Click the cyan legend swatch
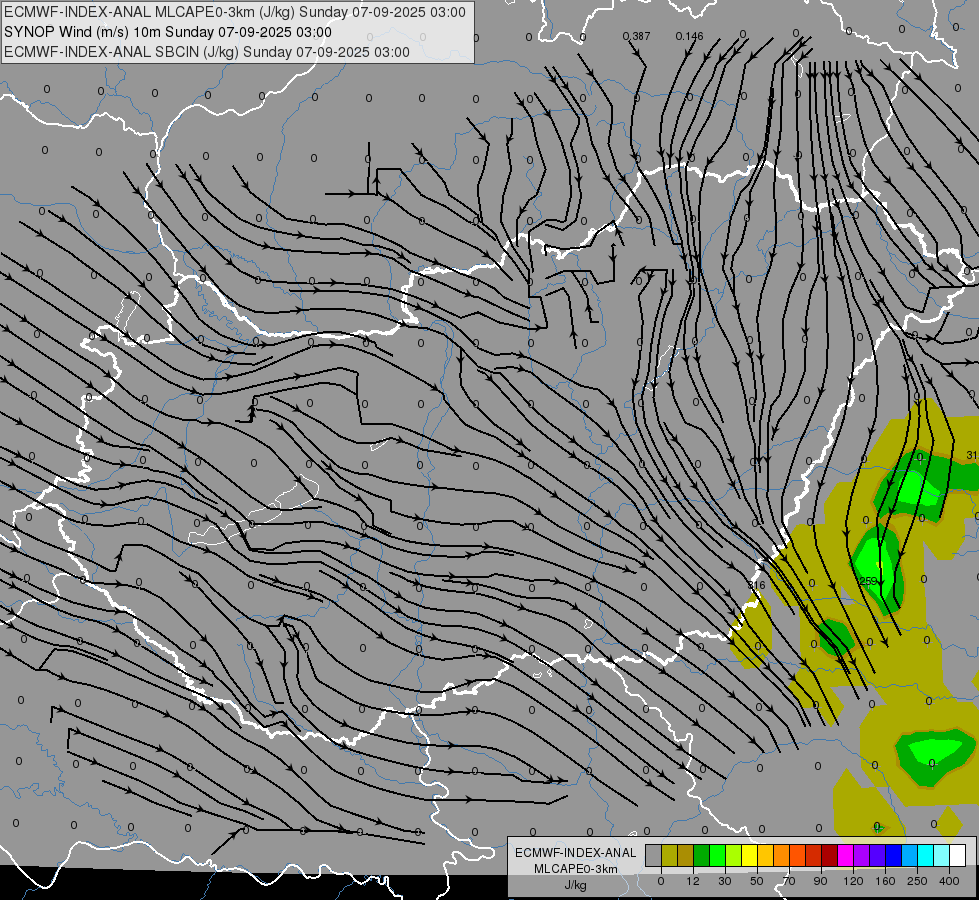Image resolution: width=979 pixels, height=900 pixels. (x=926, y=855)
